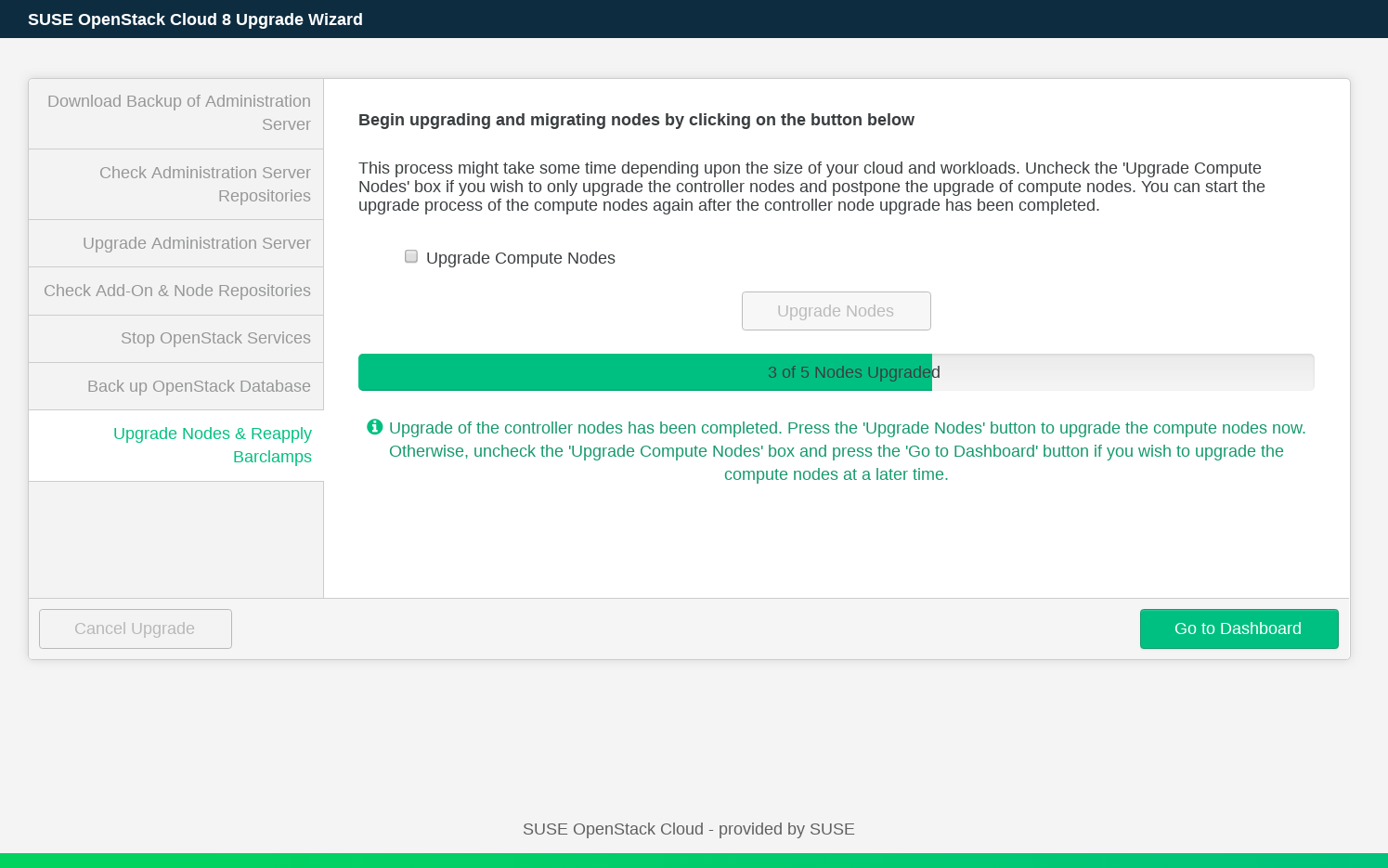
Task: Select Check Add-On & Node Repositories step
Action: 177,291
